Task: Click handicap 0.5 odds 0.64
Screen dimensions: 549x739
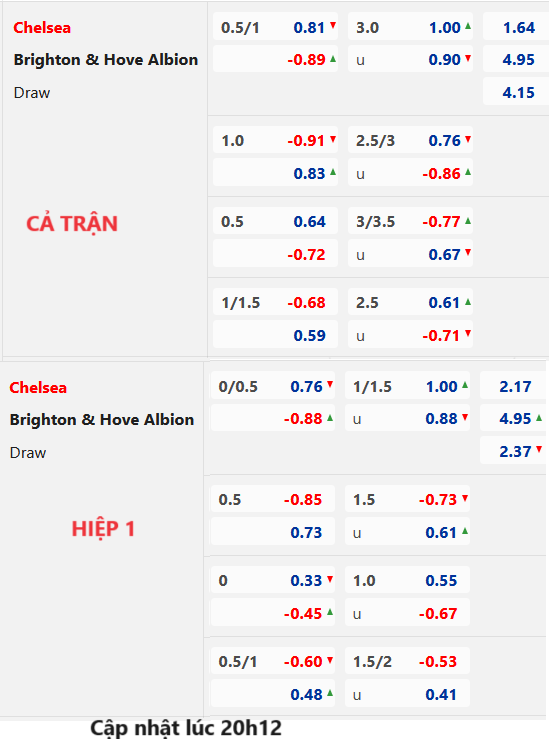Action: click(309, 222)
